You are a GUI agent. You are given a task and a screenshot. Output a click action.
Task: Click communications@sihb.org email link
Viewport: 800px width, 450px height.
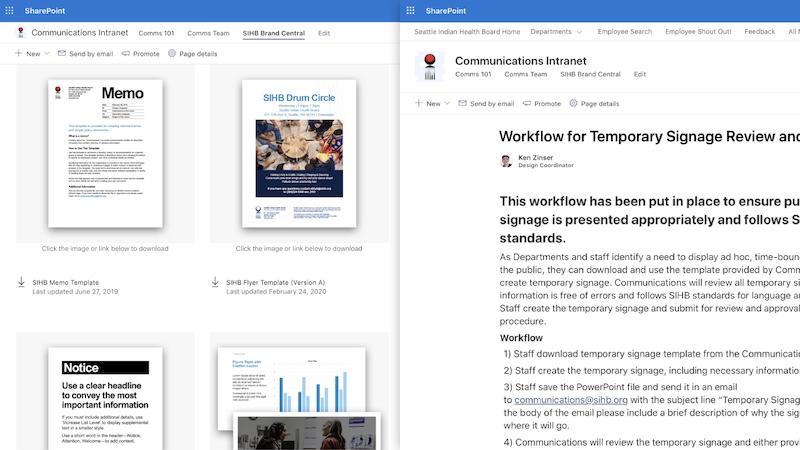[x=571, y=400]
